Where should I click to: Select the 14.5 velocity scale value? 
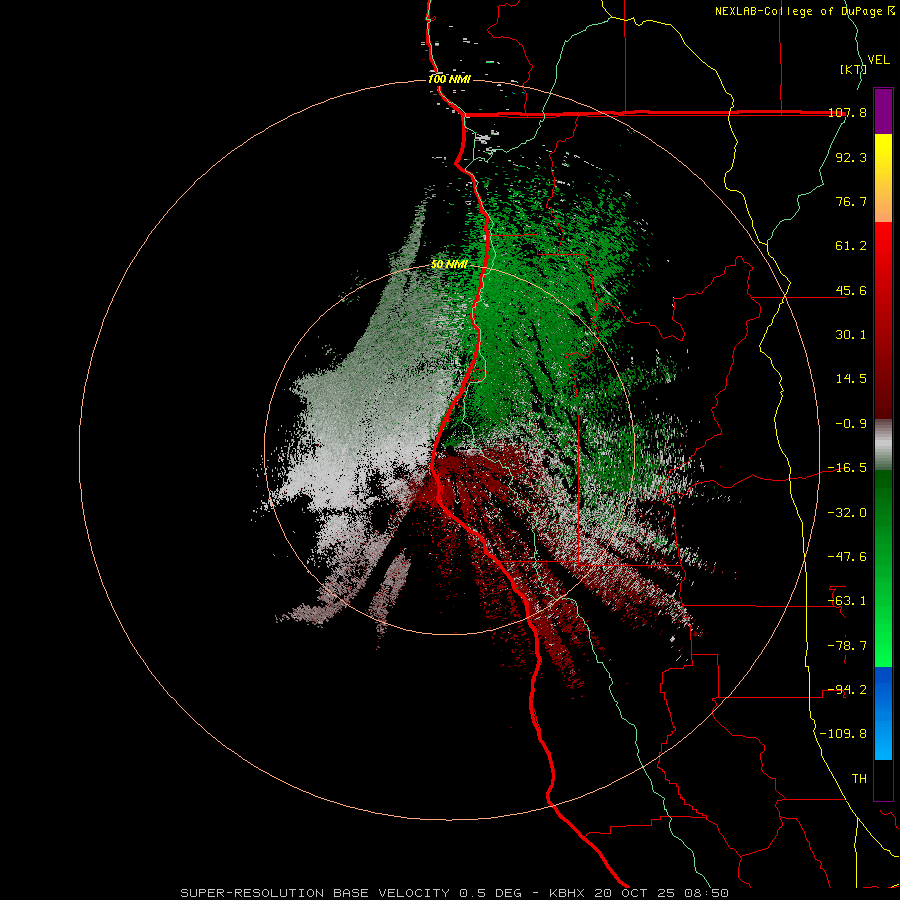click(x=851, y=379)
